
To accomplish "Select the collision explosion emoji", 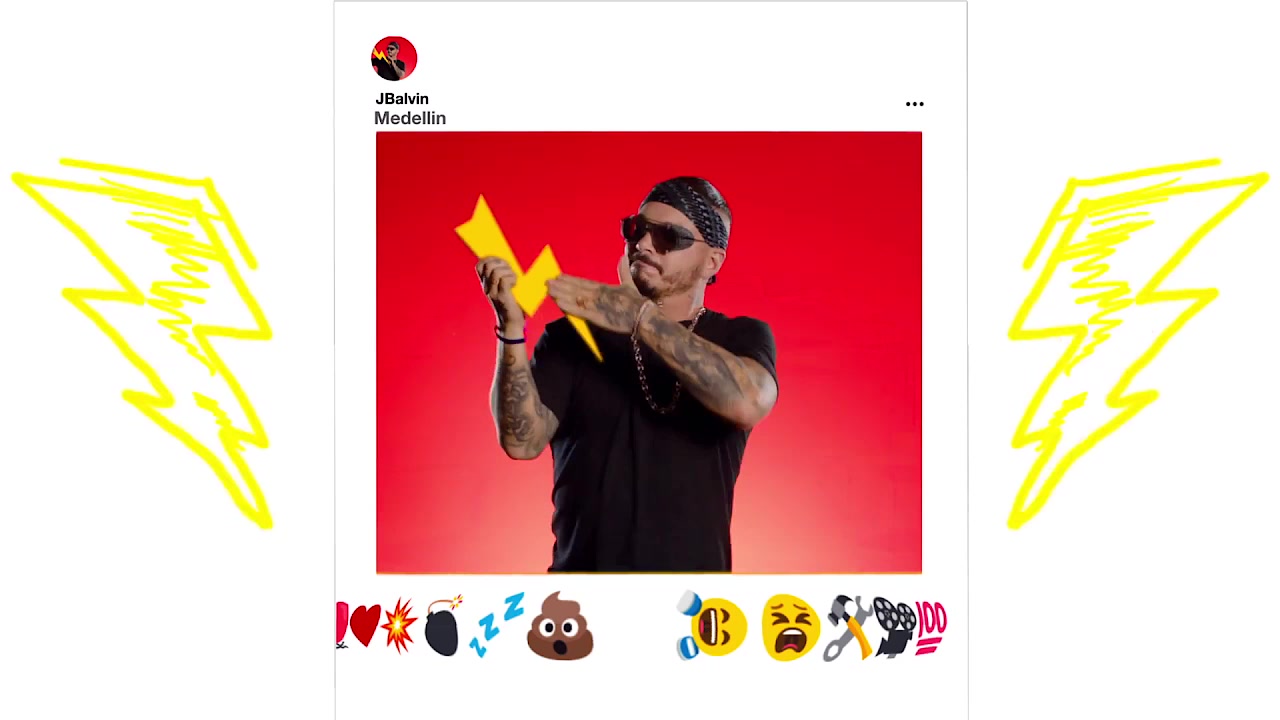I will coord(399,626).
